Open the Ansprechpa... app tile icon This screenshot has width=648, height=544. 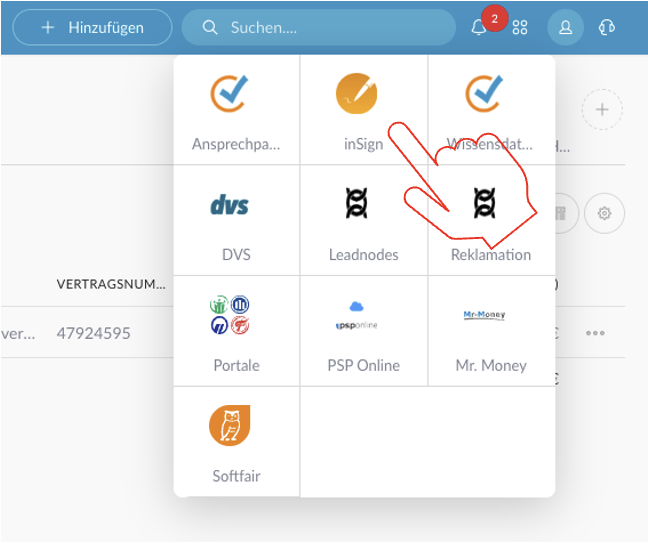(229, 93)
